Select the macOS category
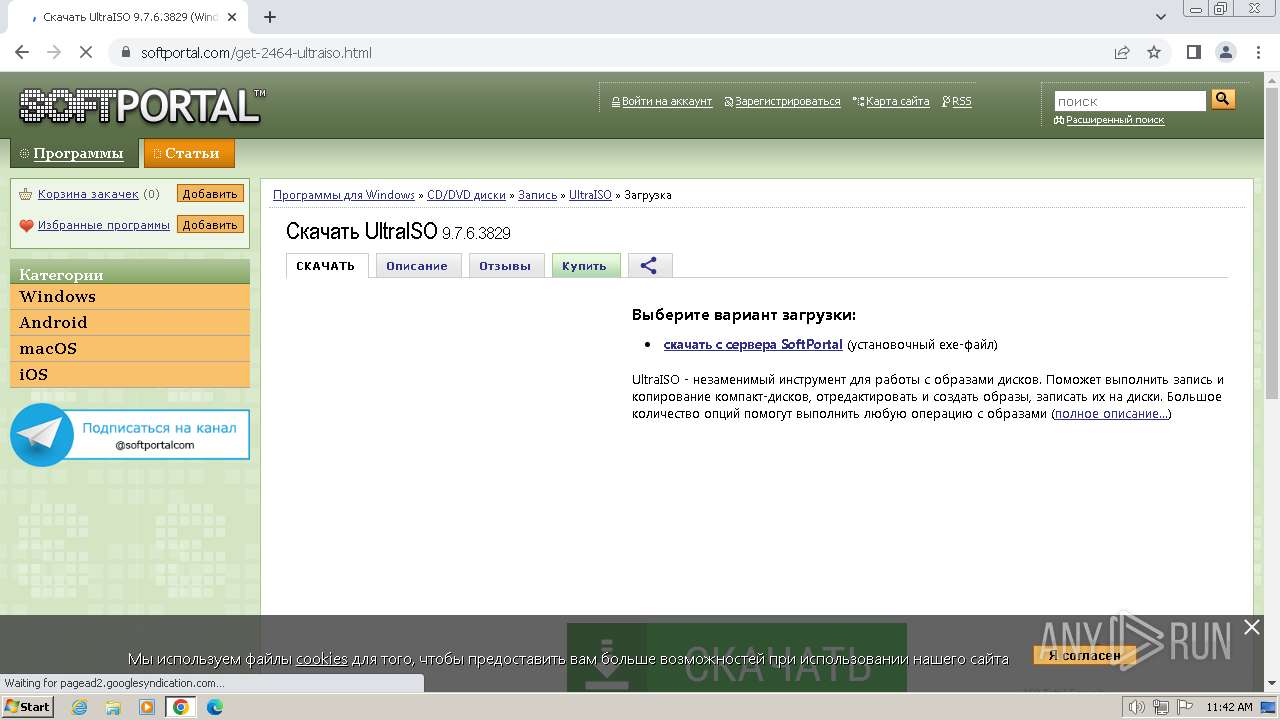1280x720 pixels. point(130,349)
